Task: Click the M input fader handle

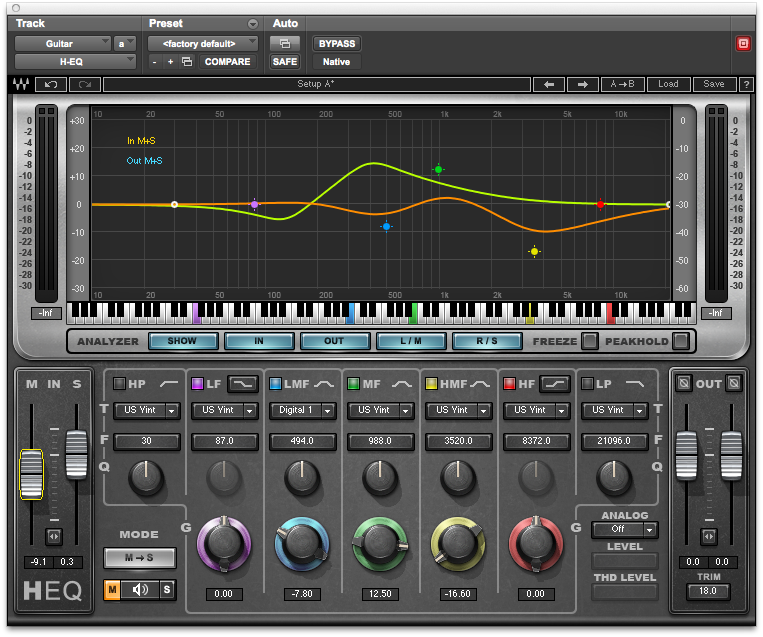Action: [x=32, y=474]
